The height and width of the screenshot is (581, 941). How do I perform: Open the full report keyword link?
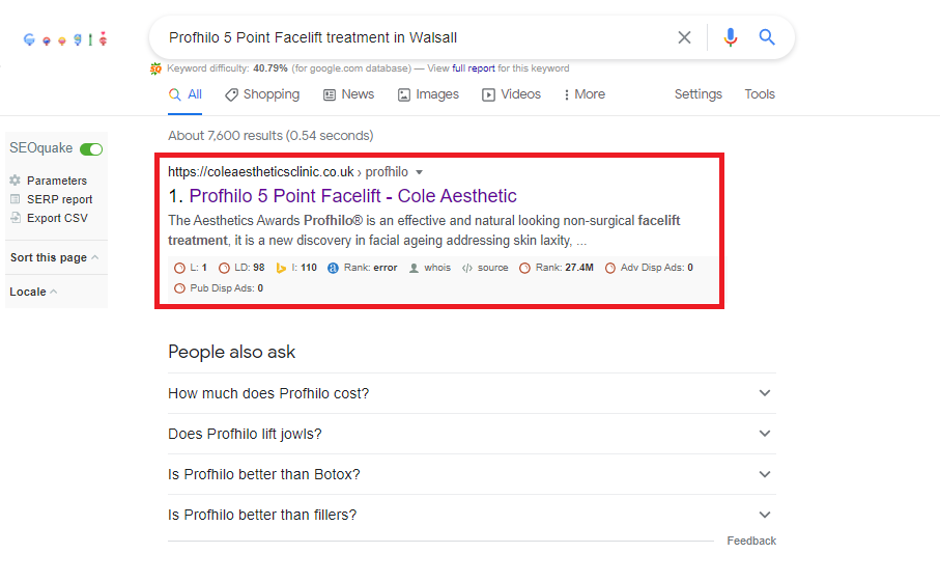474,68
